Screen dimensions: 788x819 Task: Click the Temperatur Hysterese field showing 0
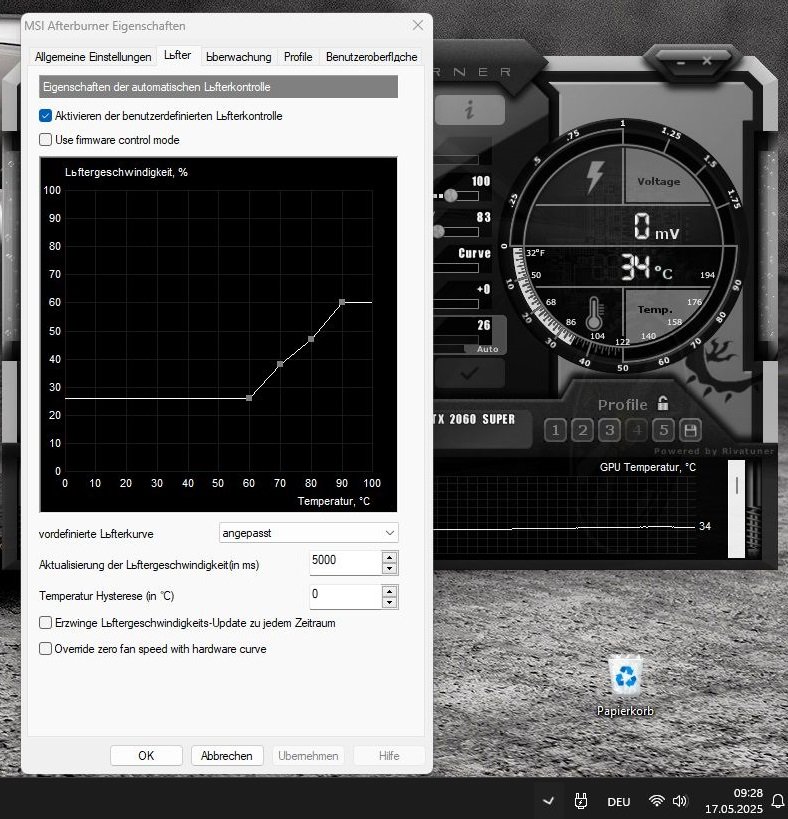tap(346, 596)
